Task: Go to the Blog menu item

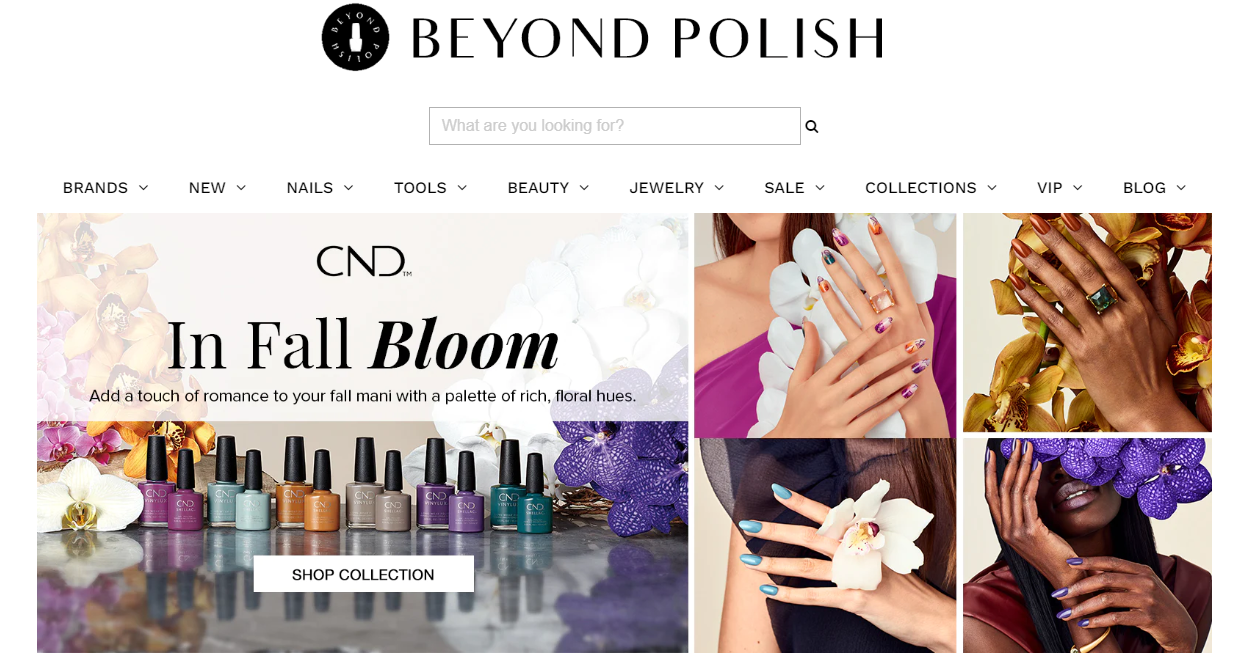Action: pyautogui.click(x=1144, y=188)
